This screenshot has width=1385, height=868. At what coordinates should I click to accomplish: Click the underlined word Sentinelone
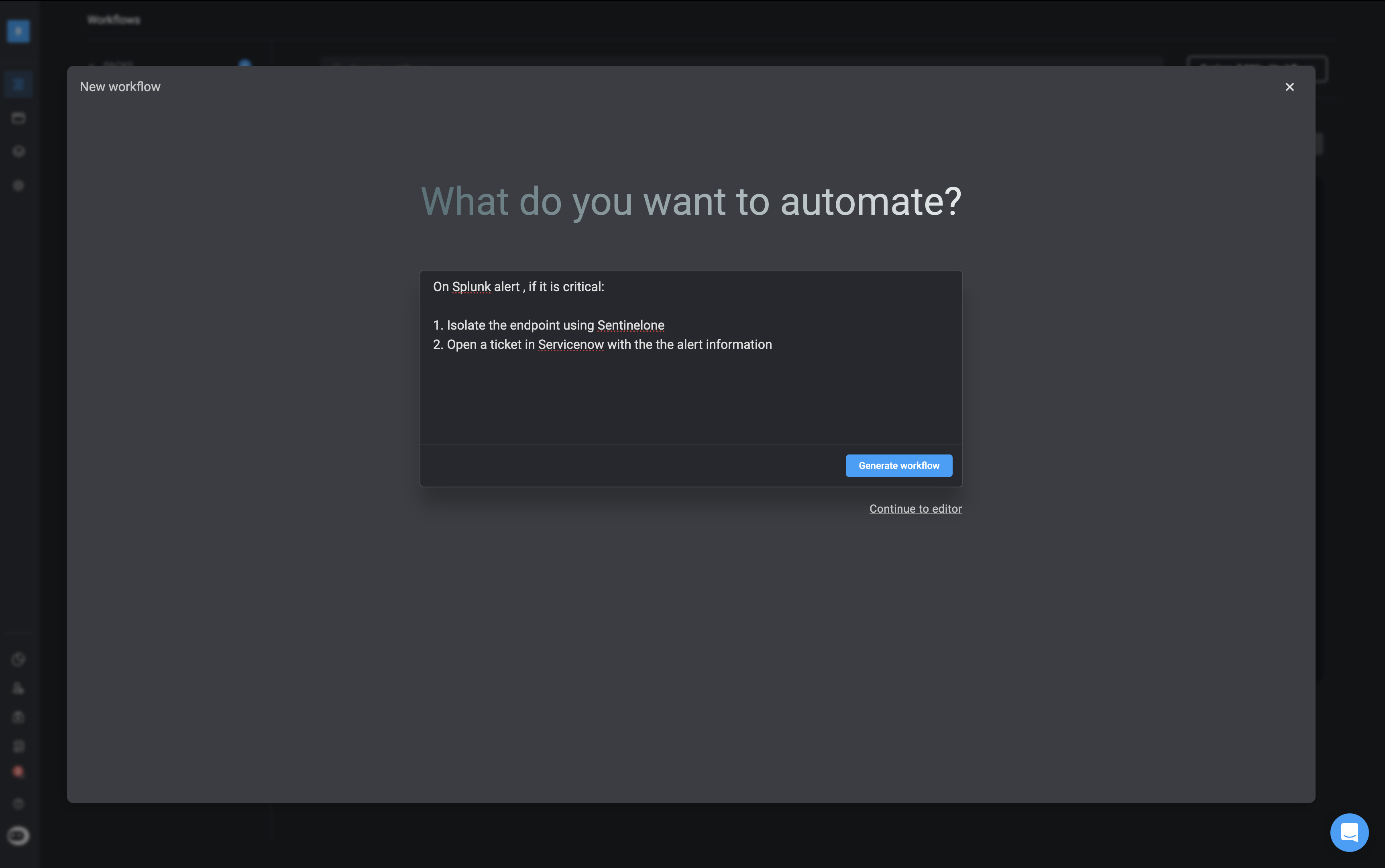click(631, 326)
